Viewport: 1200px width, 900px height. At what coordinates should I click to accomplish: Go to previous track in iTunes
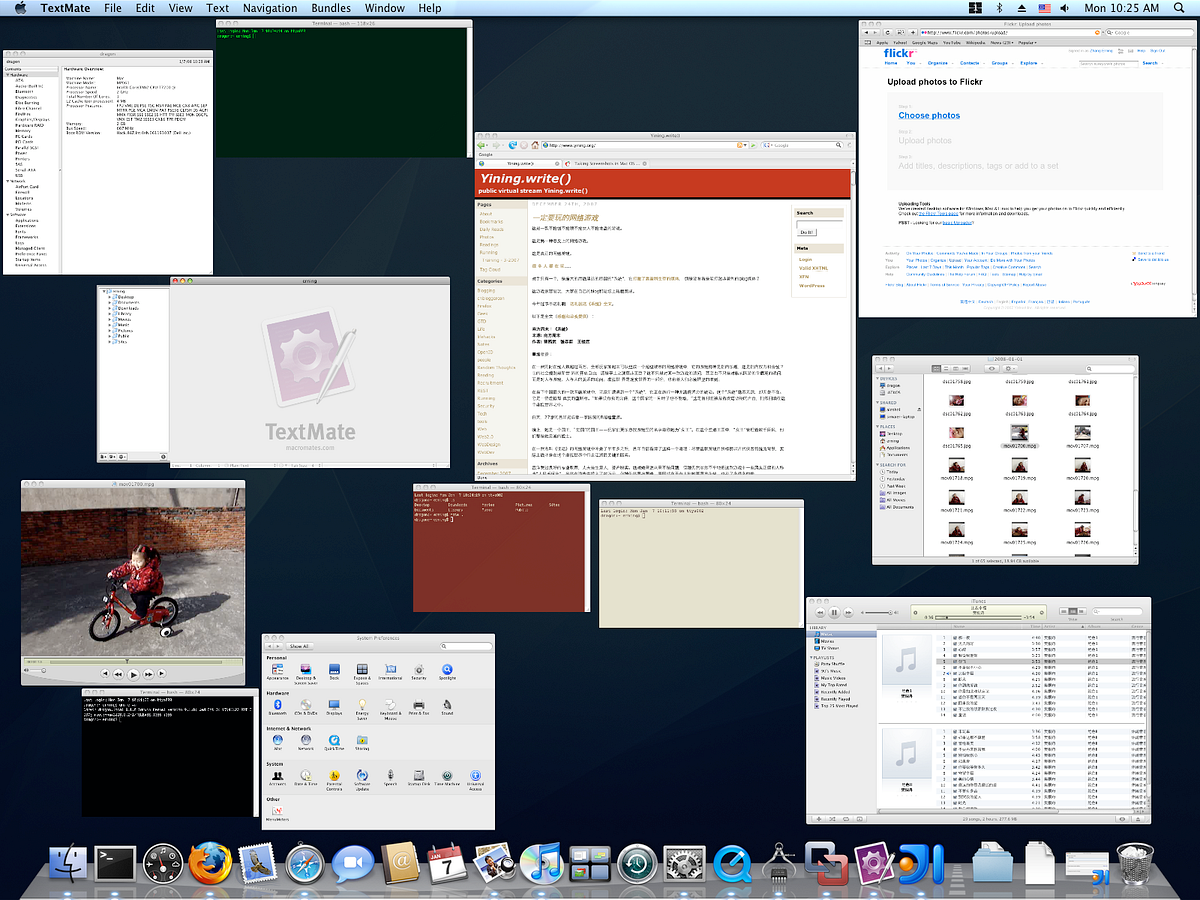820,612
